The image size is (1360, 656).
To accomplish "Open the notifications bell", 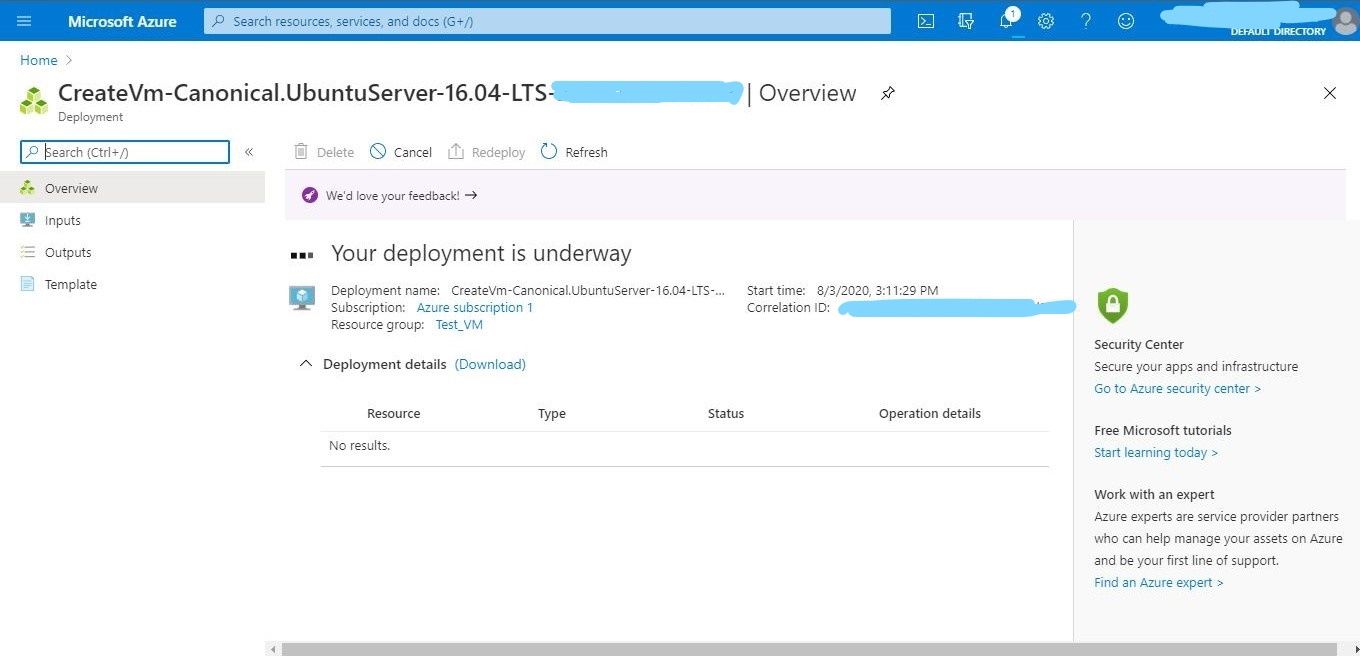I will (x=1006, y=20).
